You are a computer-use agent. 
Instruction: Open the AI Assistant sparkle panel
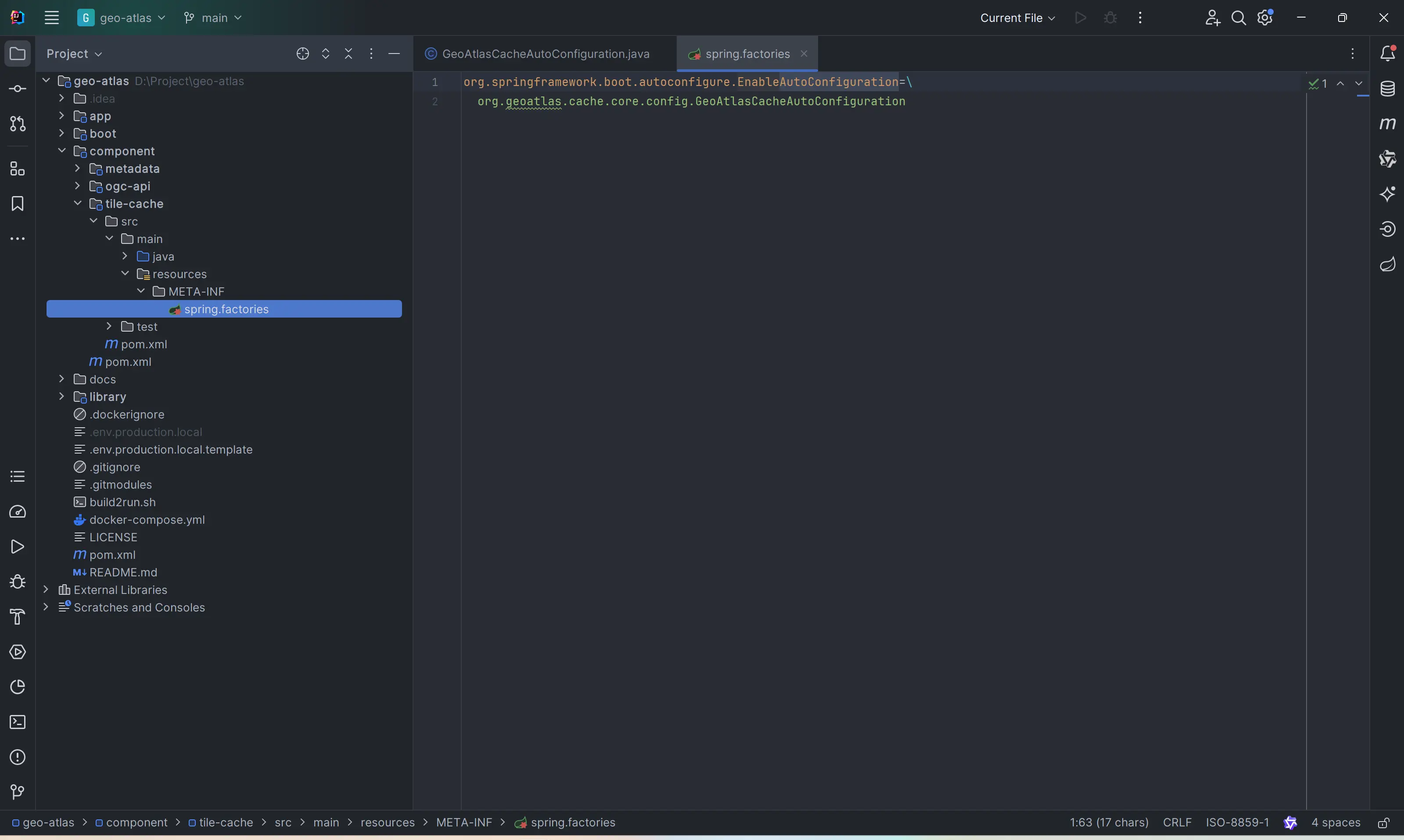[1388, 193]
